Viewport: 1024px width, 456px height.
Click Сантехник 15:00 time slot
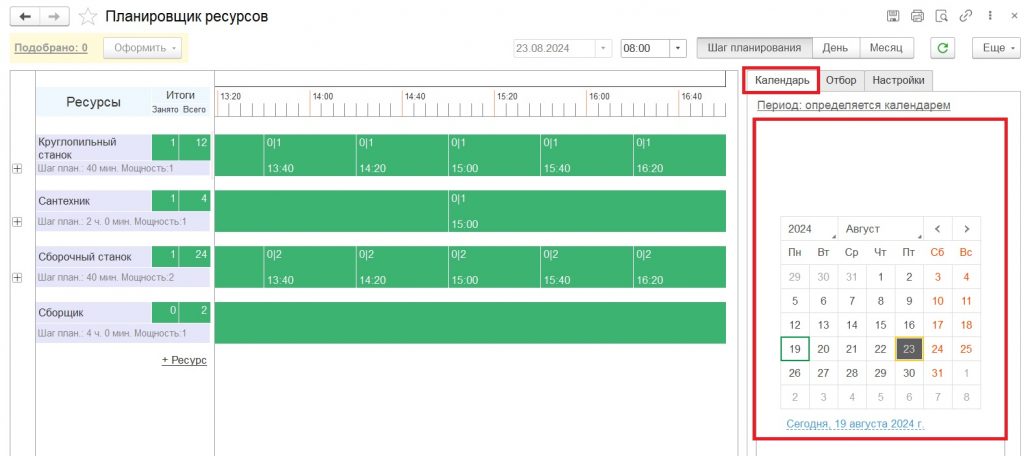point(586,210)
